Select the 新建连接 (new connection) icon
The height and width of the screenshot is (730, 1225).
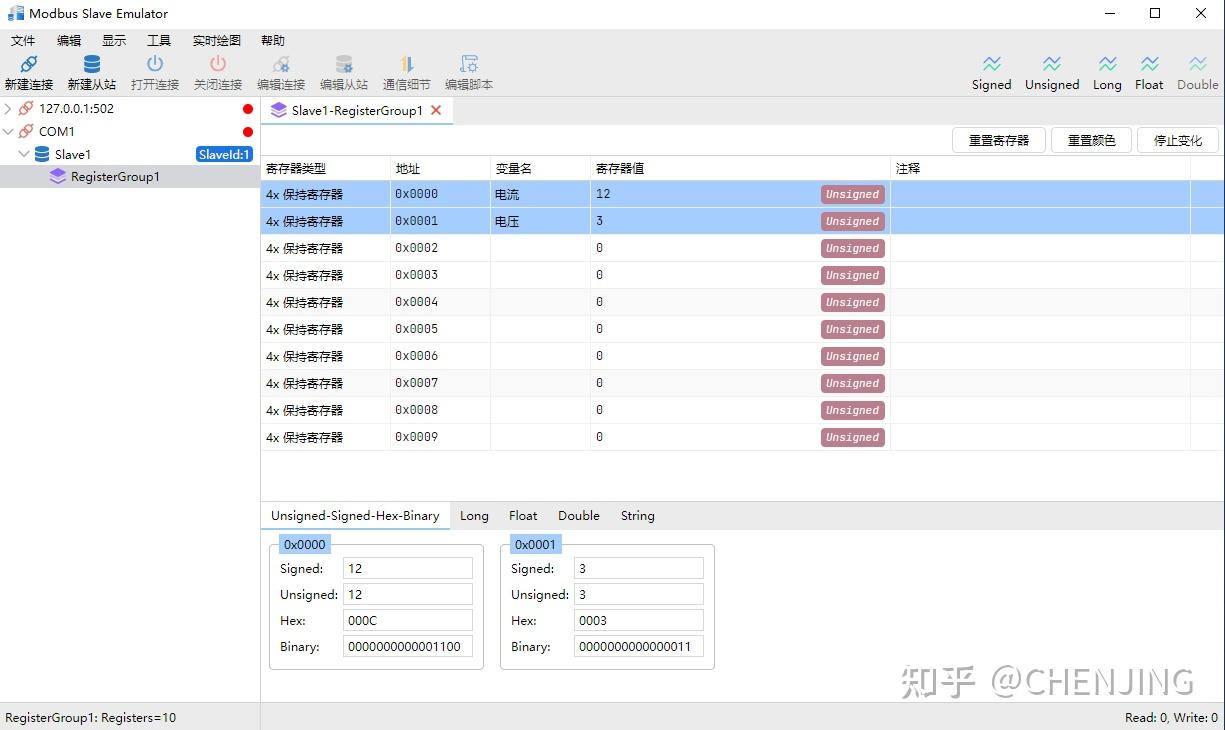tap(28, 70)
